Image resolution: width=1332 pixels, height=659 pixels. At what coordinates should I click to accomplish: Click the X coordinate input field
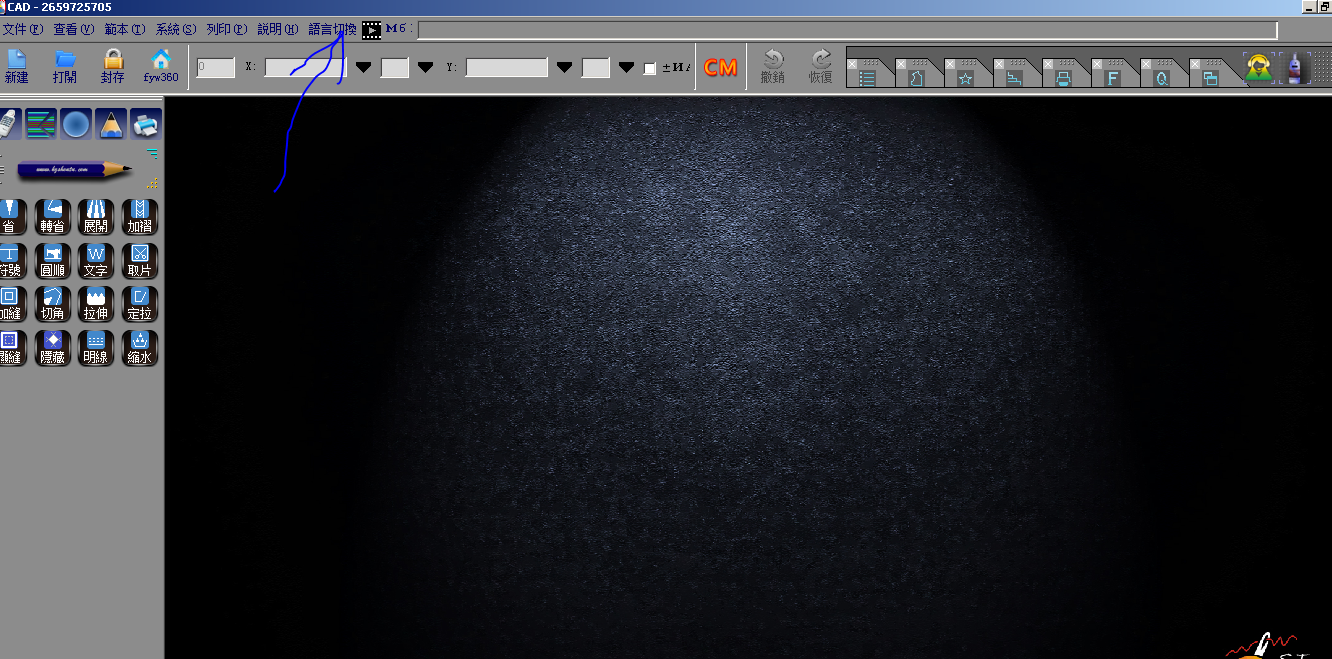pyautogui.click(x=305, y=67)
